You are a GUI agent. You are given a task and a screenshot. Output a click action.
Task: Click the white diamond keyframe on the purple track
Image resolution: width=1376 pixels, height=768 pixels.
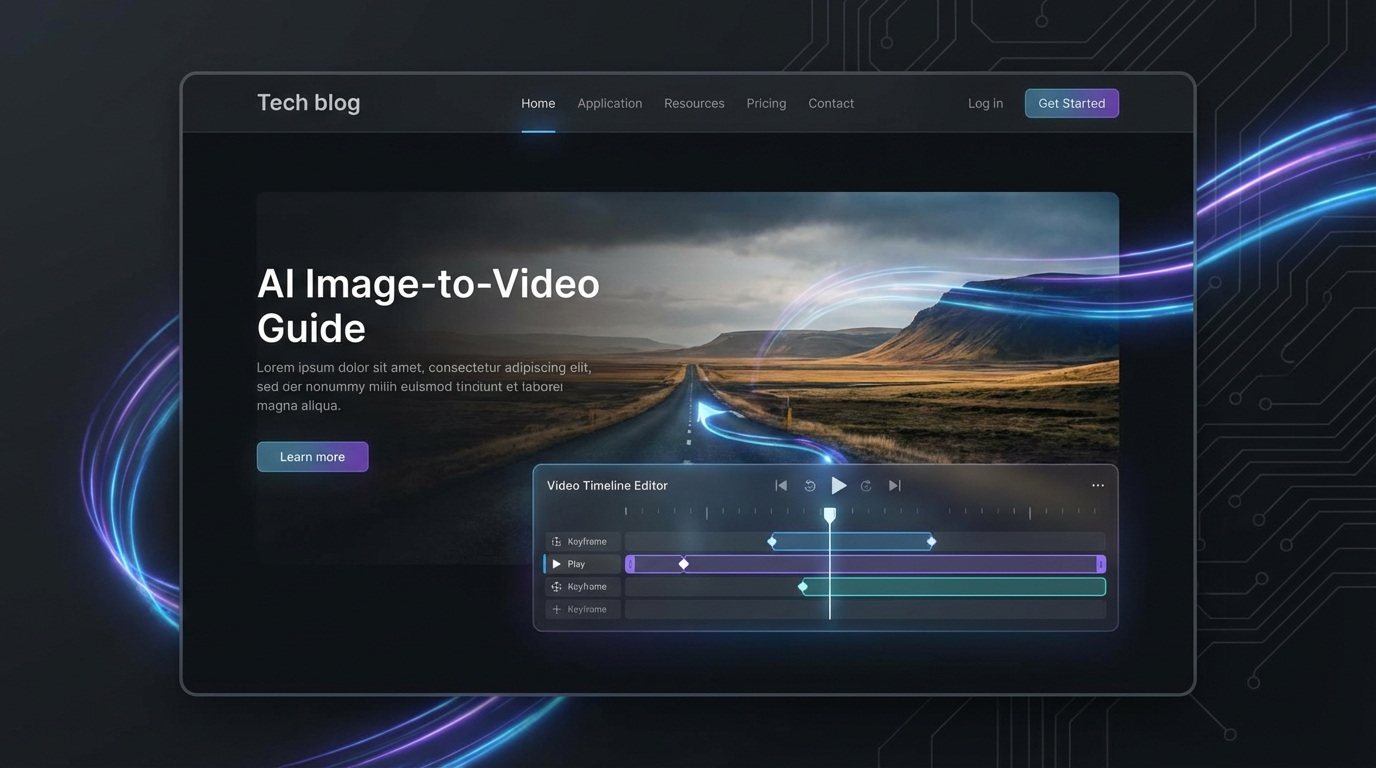[x=684, y=564]
